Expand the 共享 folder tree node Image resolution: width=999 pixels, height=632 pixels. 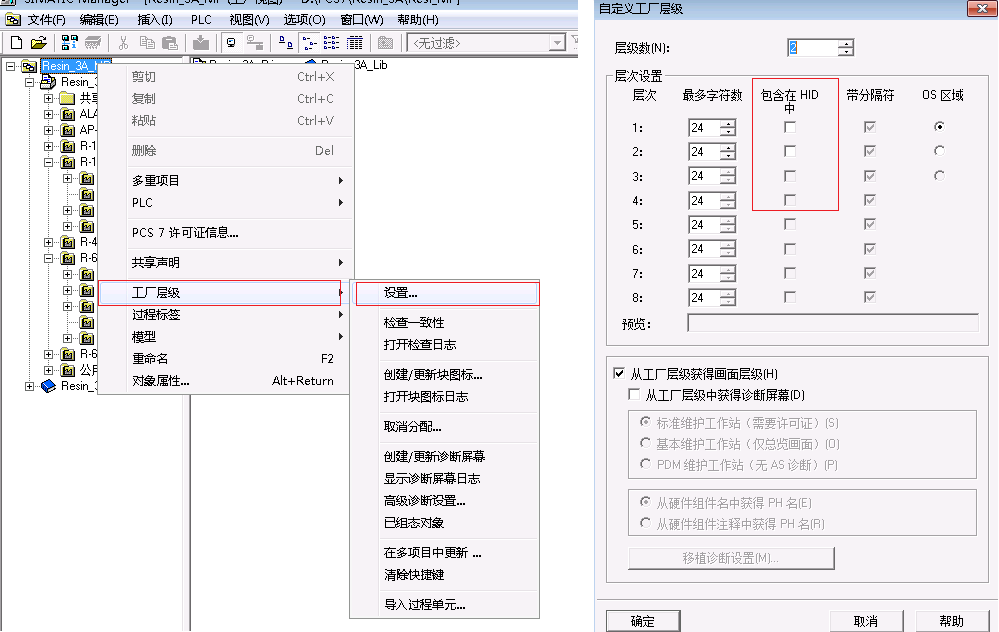pos(48,98)
